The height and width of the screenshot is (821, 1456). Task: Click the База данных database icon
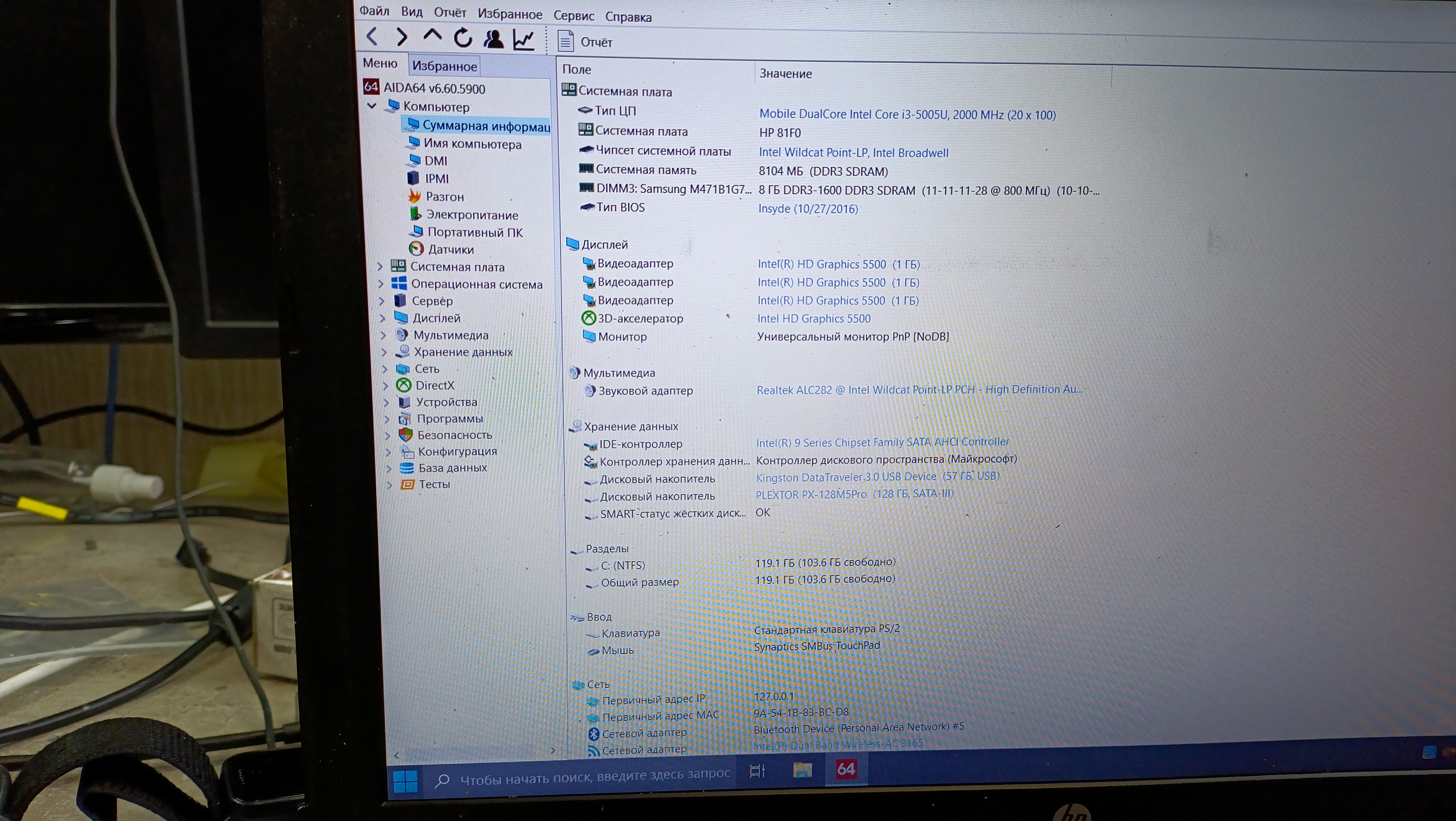click(x=407, y=468)
